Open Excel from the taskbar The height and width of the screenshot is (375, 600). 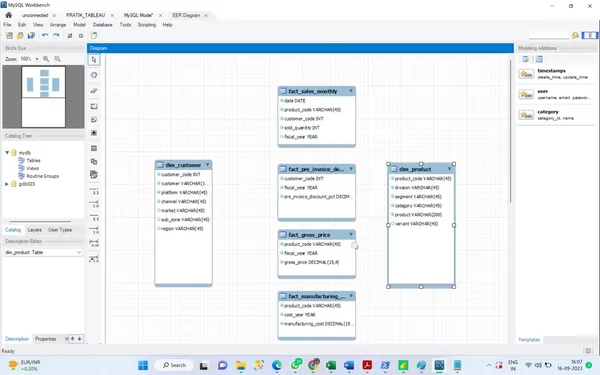[331, 365]
